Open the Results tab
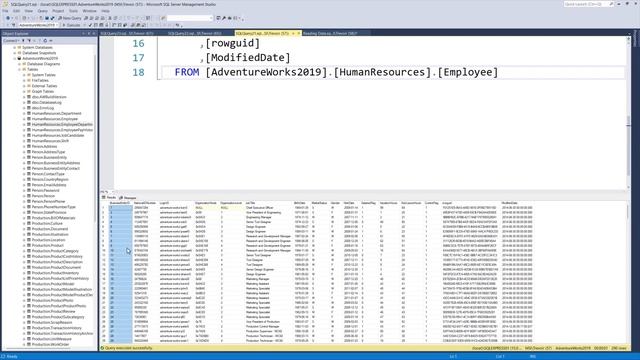 click(109, 198)
